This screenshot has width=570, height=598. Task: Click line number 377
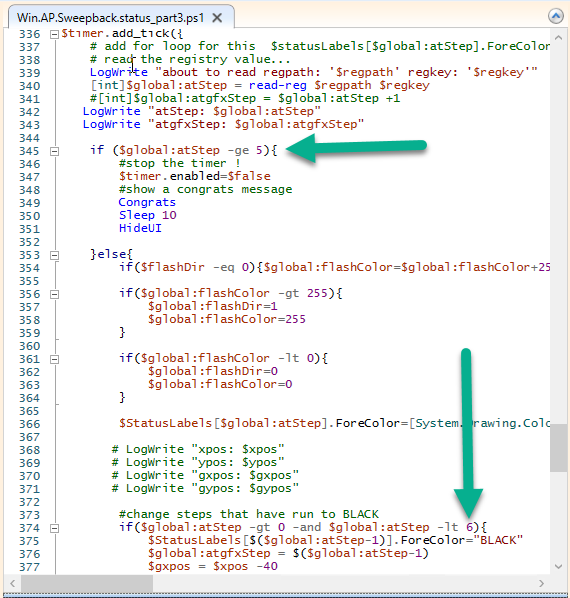(x=29, y=567)
